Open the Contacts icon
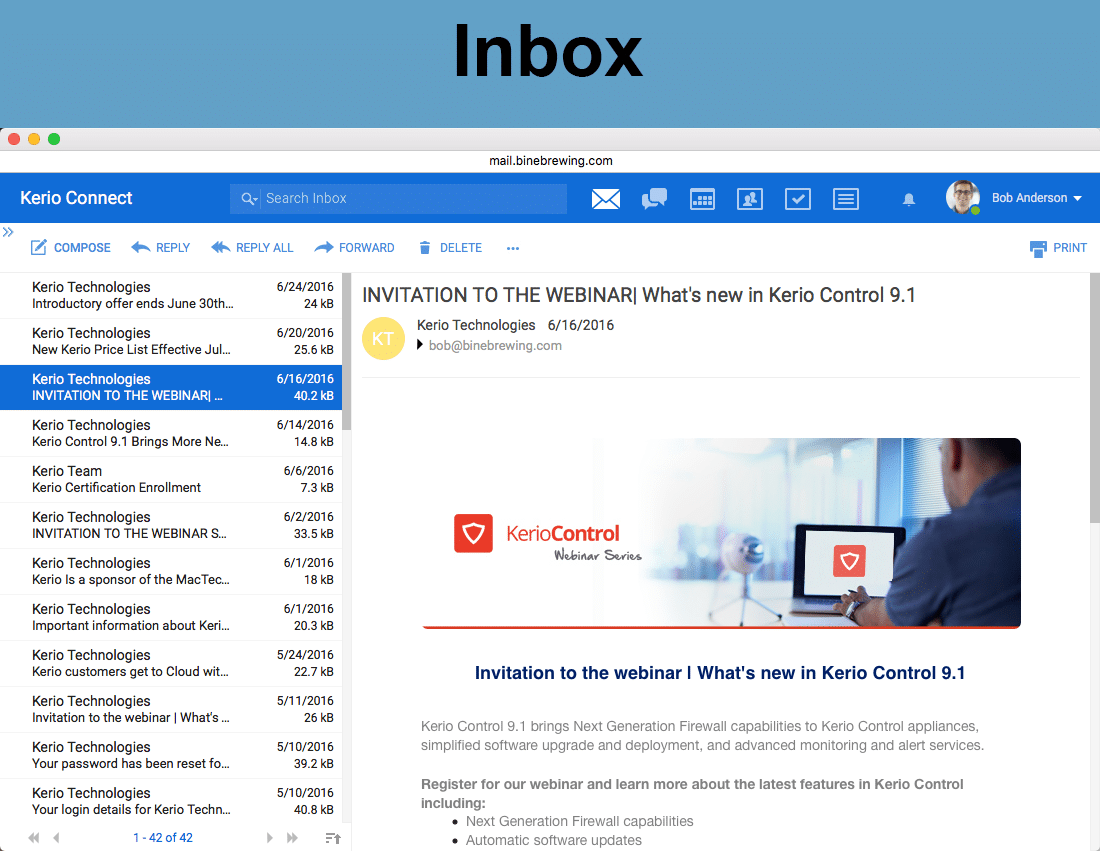Screen dimensions: 1100x851 750,199
